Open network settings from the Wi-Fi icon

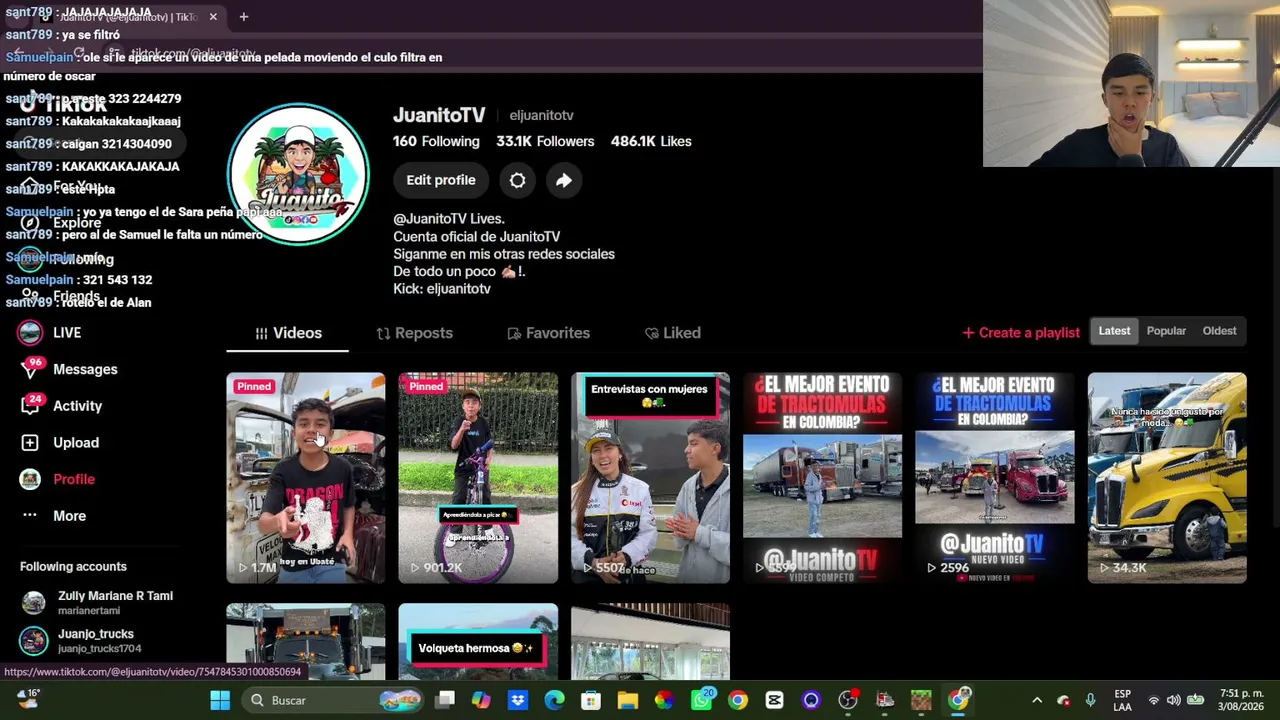click(1154, 700)
